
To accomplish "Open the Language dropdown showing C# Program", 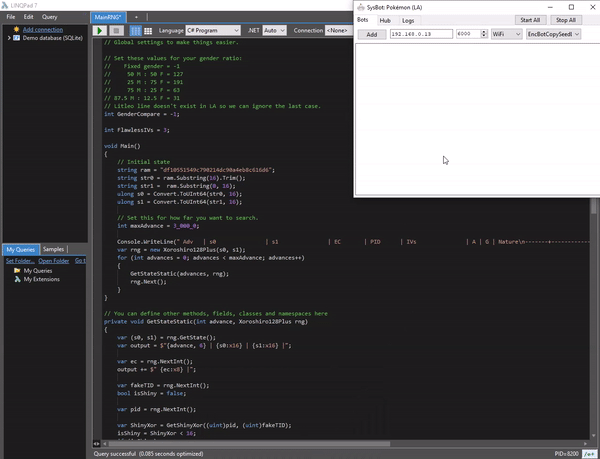I will [x=213, y=30].
